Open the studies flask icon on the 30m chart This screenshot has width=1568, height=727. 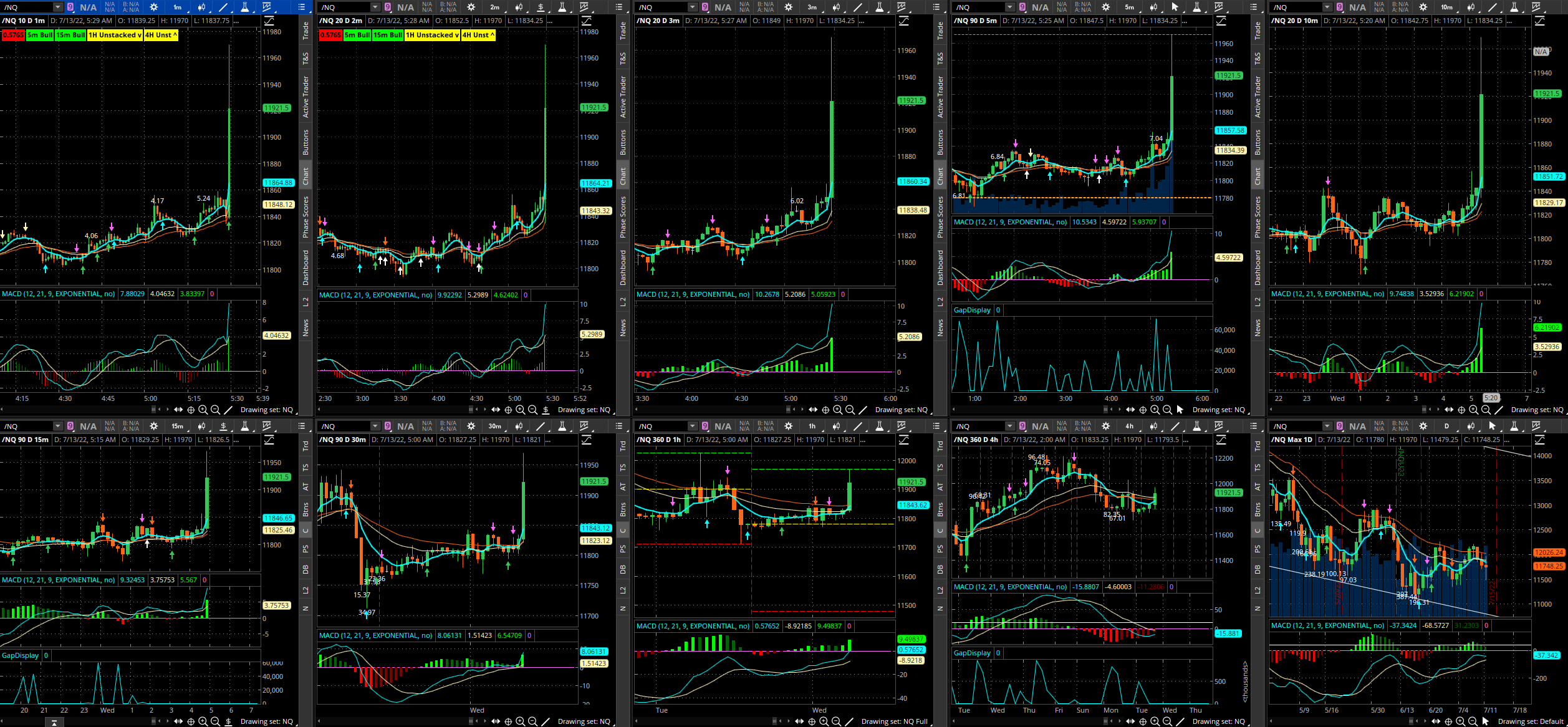pyautogui.click(x=562, y=426)
